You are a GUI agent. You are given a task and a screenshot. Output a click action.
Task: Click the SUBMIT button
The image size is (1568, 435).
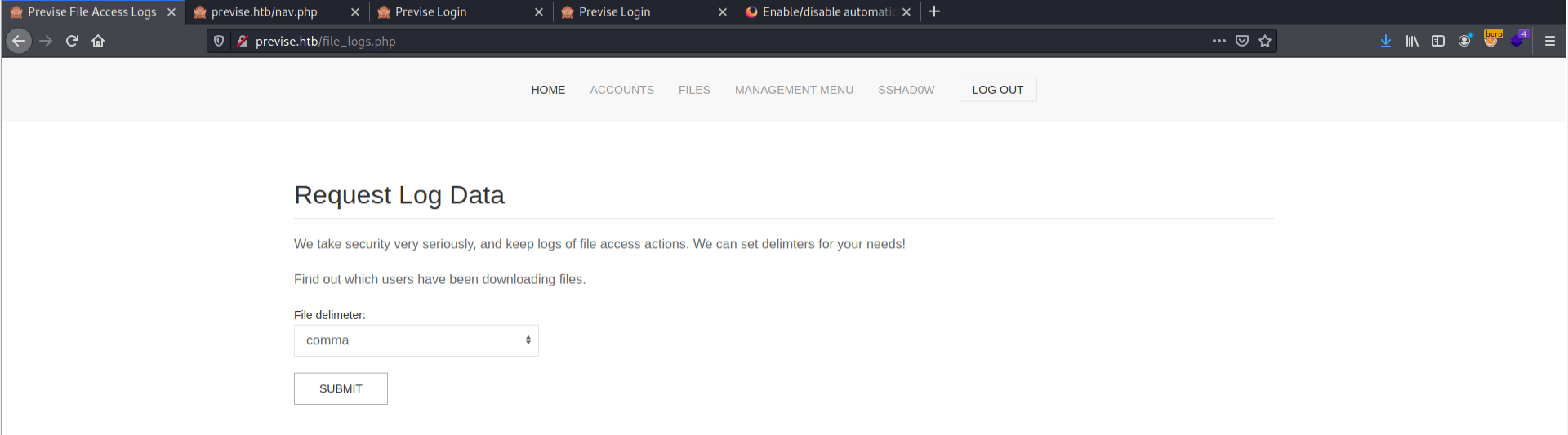coord(341,388)
